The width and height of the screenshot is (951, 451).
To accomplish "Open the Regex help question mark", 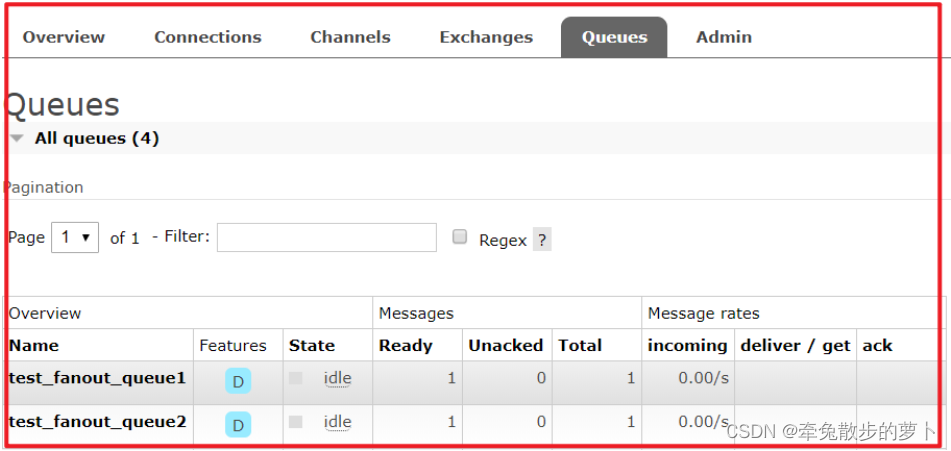I will [542, 239].
